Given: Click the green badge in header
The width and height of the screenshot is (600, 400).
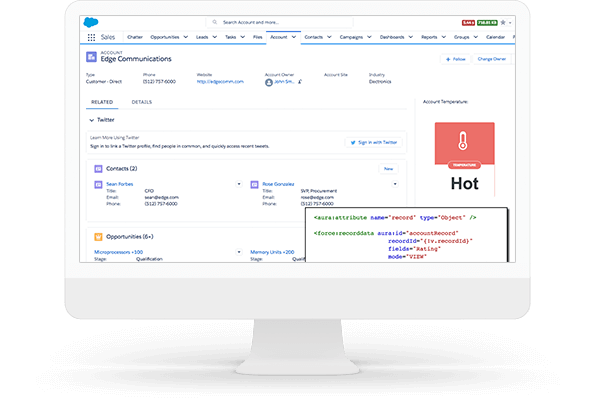Looking at the screenshot, I should click(487, 23).
